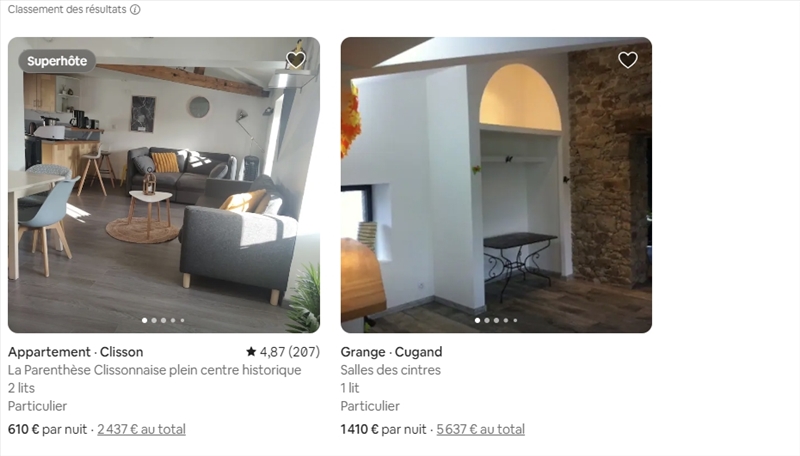Image resolution: width=800 pixels, height=456 pixels.
Task: Click the Superhôte badge
Action: tap(57, 61)
